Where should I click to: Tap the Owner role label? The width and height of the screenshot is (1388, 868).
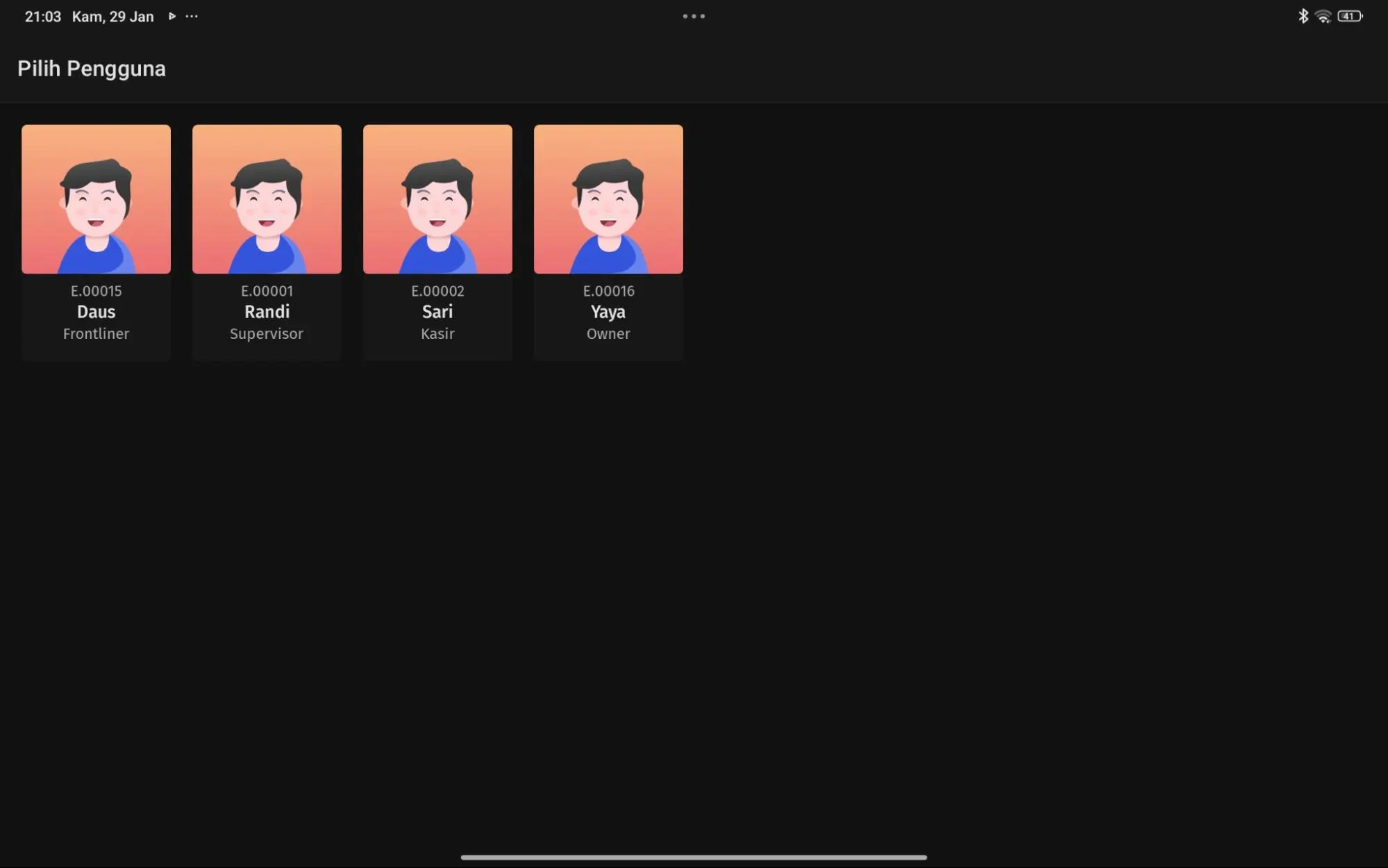pos(608,334)
